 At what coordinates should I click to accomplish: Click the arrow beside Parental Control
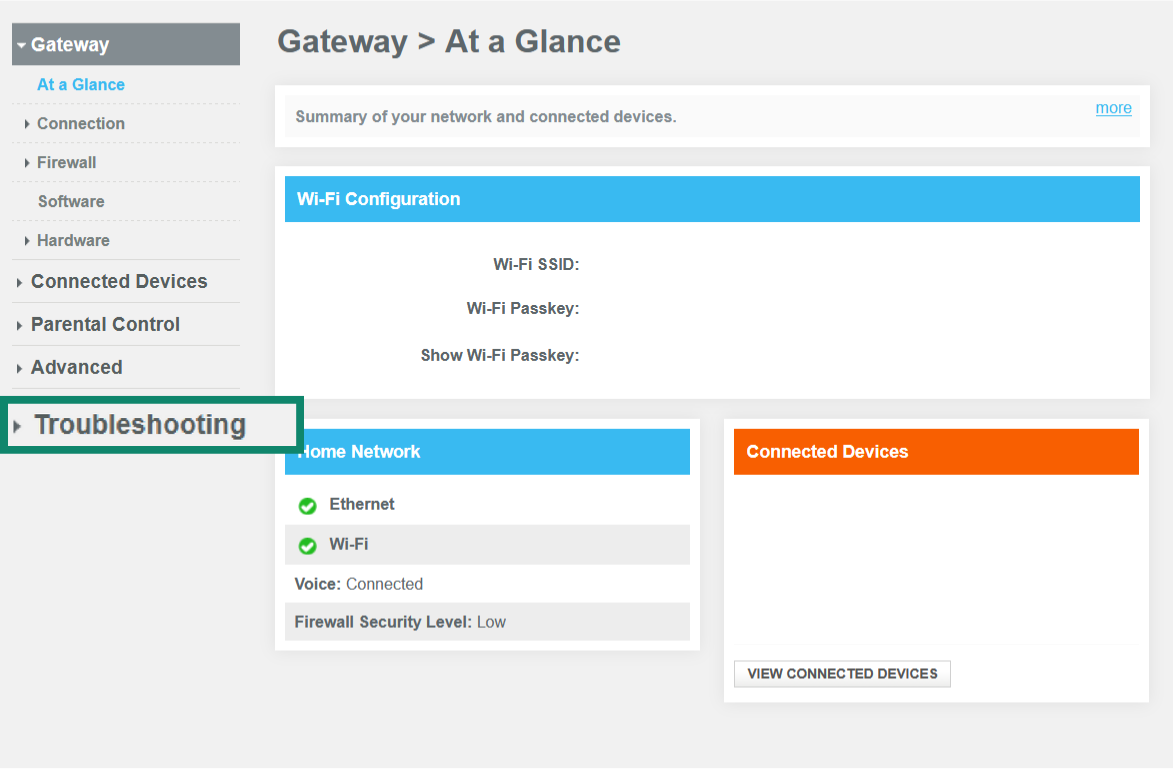tap(17, 324)
